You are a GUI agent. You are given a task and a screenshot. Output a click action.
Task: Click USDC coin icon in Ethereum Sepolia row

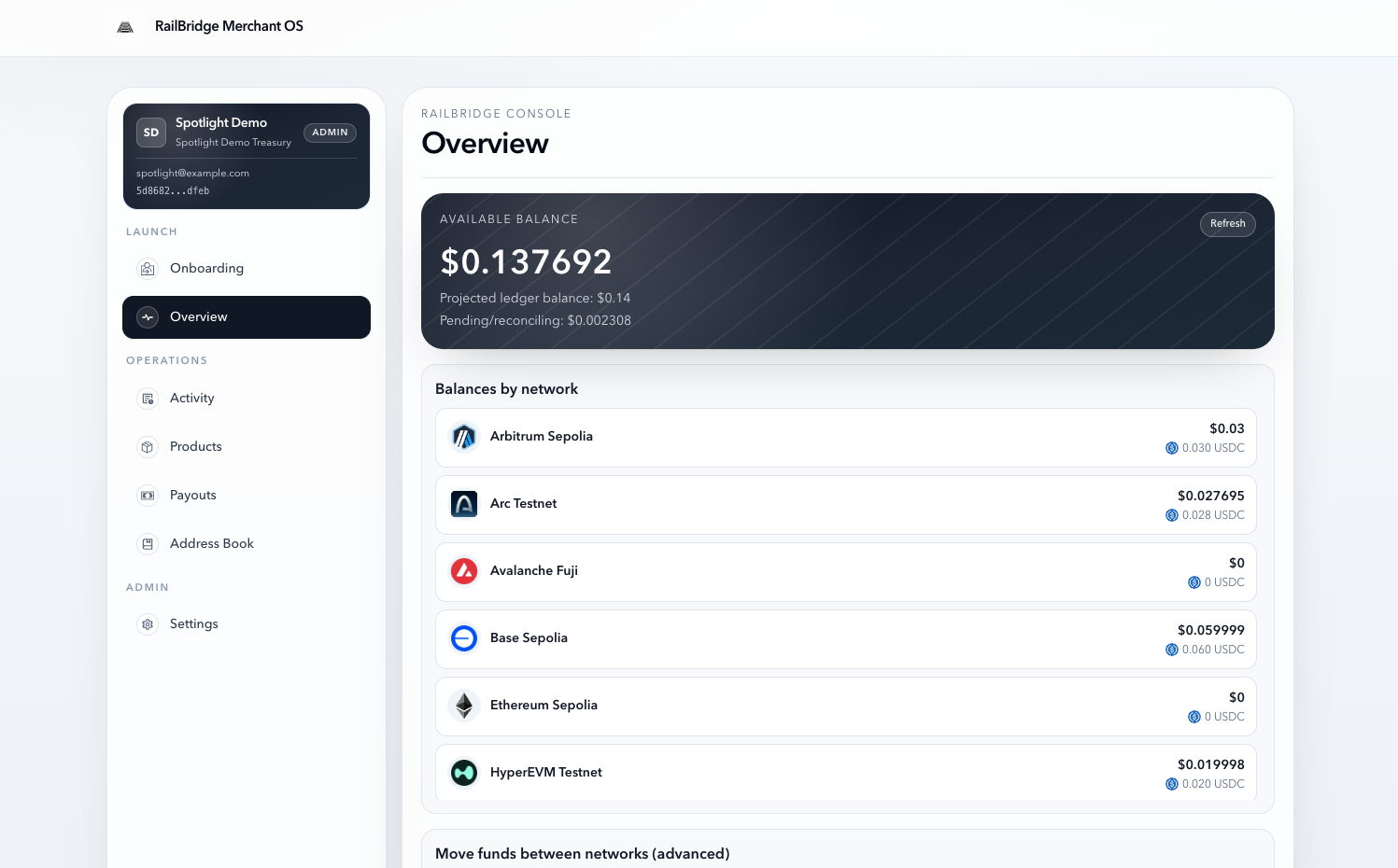(x=1194, y=717)
